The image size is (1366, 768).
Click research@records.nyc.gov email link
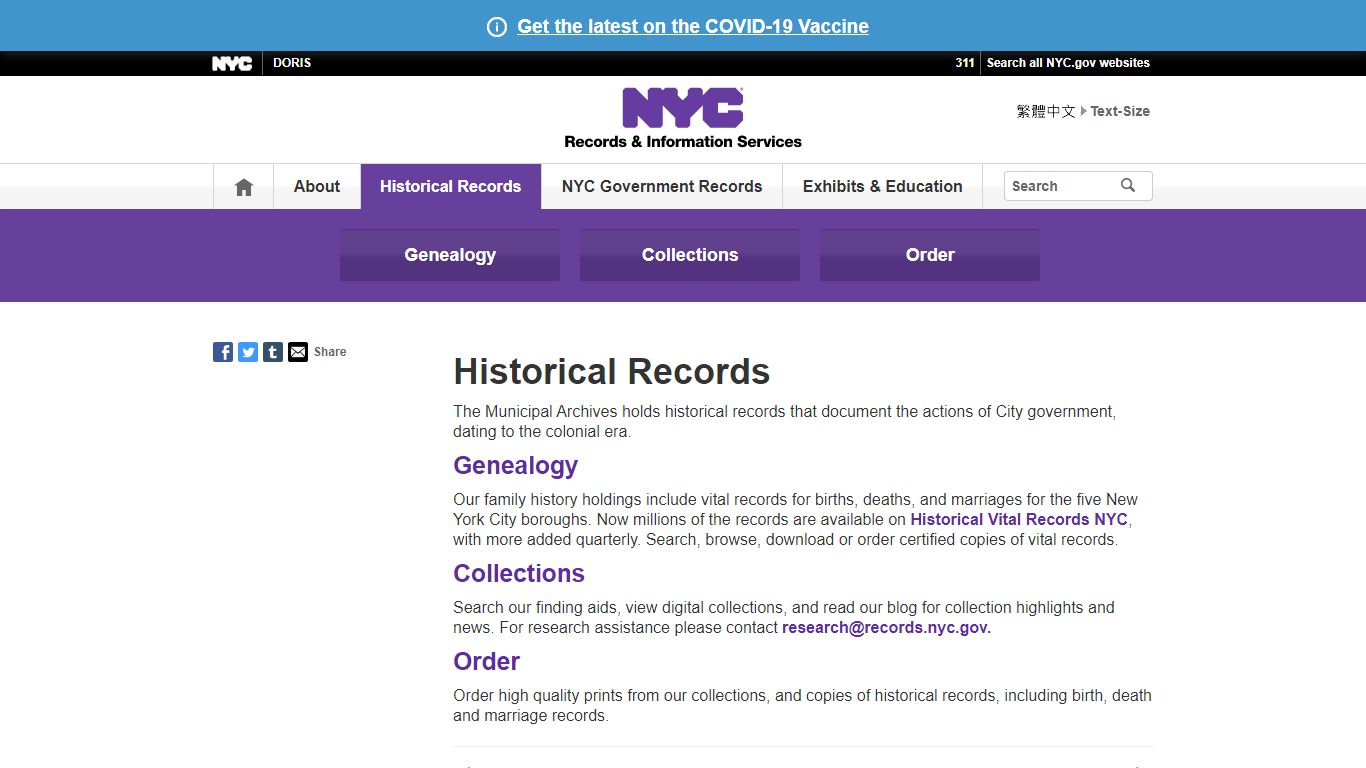886,628
